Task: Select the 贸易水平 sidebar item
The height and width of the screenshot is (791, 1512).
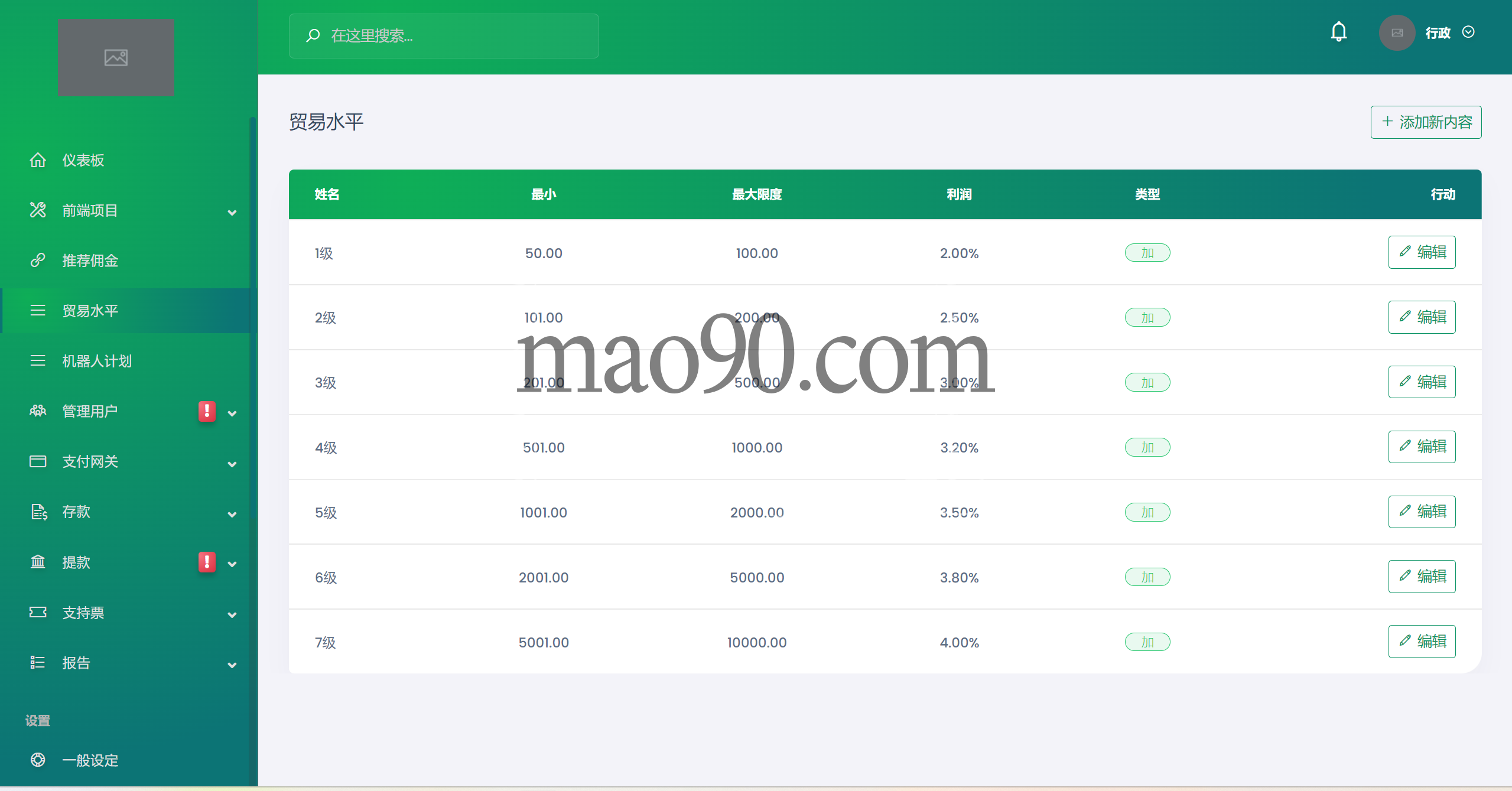Action: [x=90, y=311]
